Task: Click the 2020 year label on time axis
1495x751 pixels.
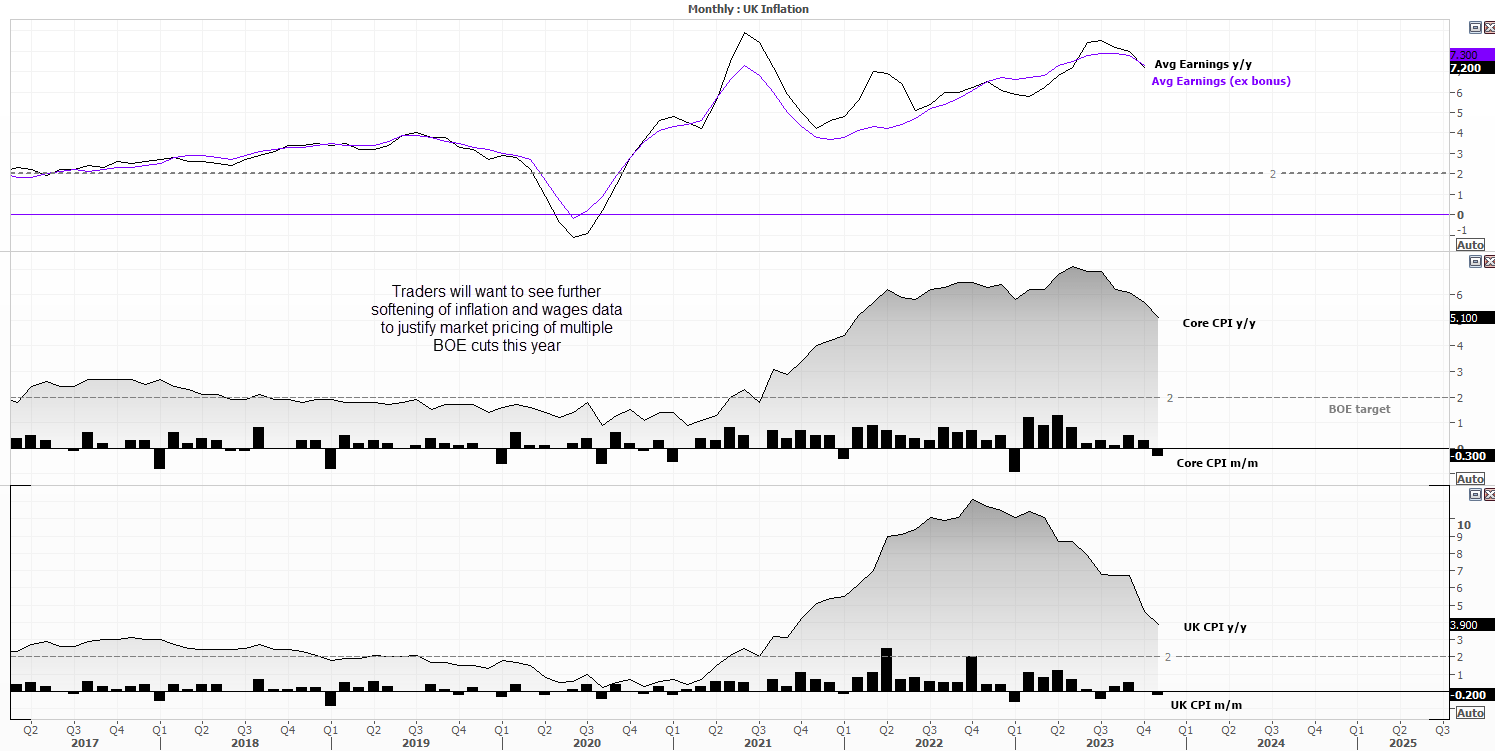Action: click(587, 743)
